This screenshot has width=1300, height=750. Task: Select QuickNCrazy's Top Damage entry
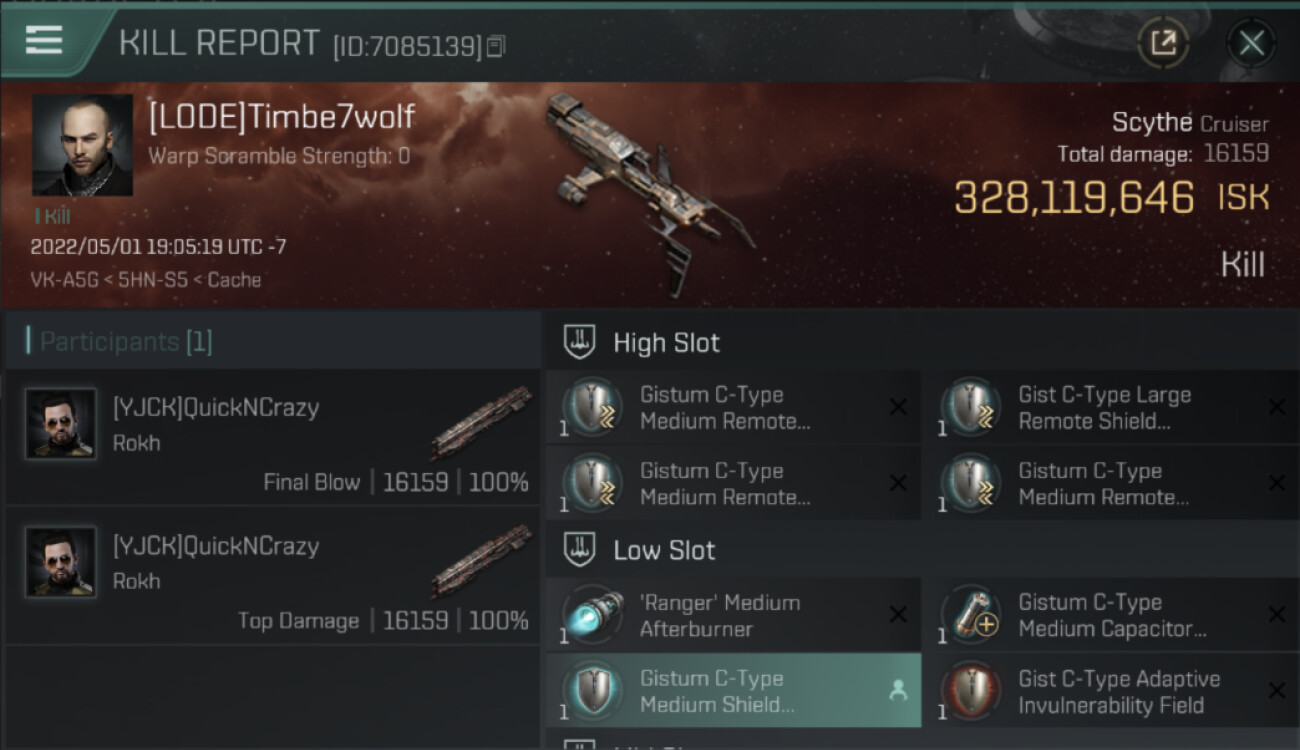(x=272, y=575)
